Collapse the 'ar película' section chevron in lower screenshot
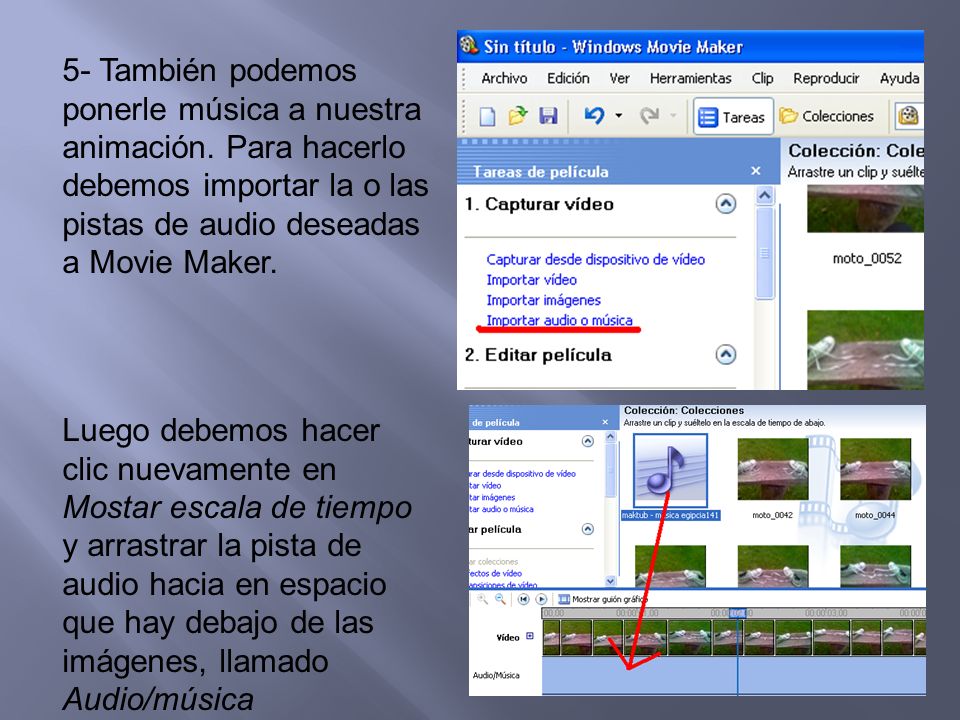The width and height of the screenshot is (960, 720). pos(587,529)
